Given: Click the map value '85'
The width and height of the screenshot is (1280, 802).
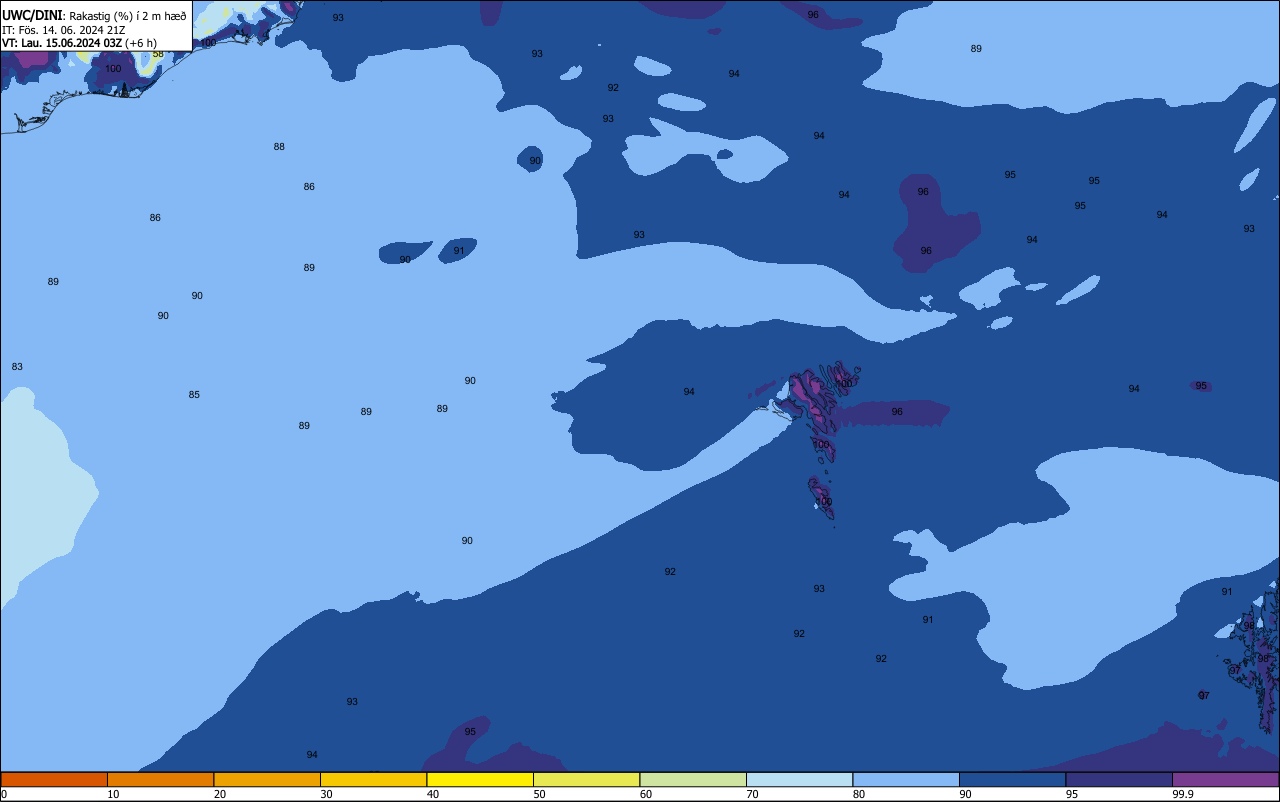Looking at the screenshot, I should tap(194, 395).
